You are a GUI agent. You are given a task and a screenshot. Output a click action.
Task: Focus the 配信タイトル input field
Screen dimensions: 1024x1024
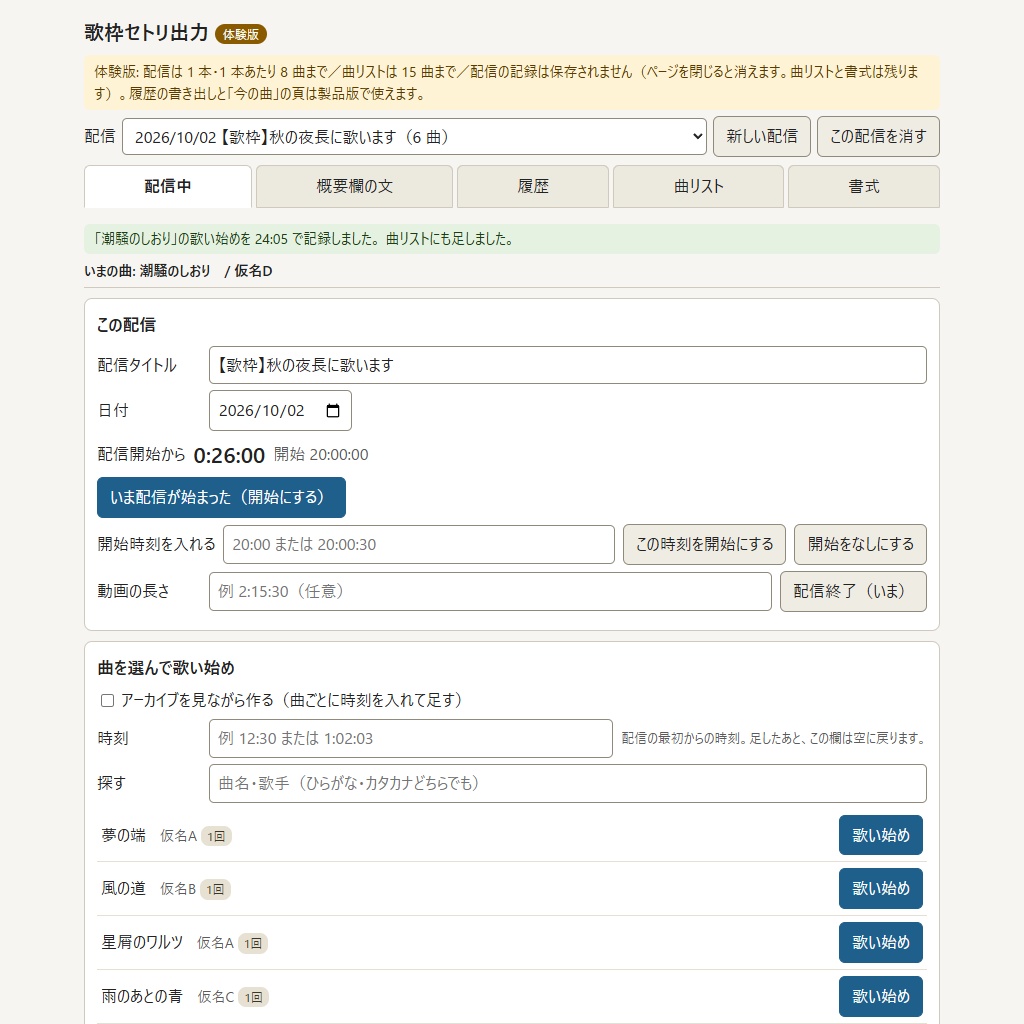[568, 365]
